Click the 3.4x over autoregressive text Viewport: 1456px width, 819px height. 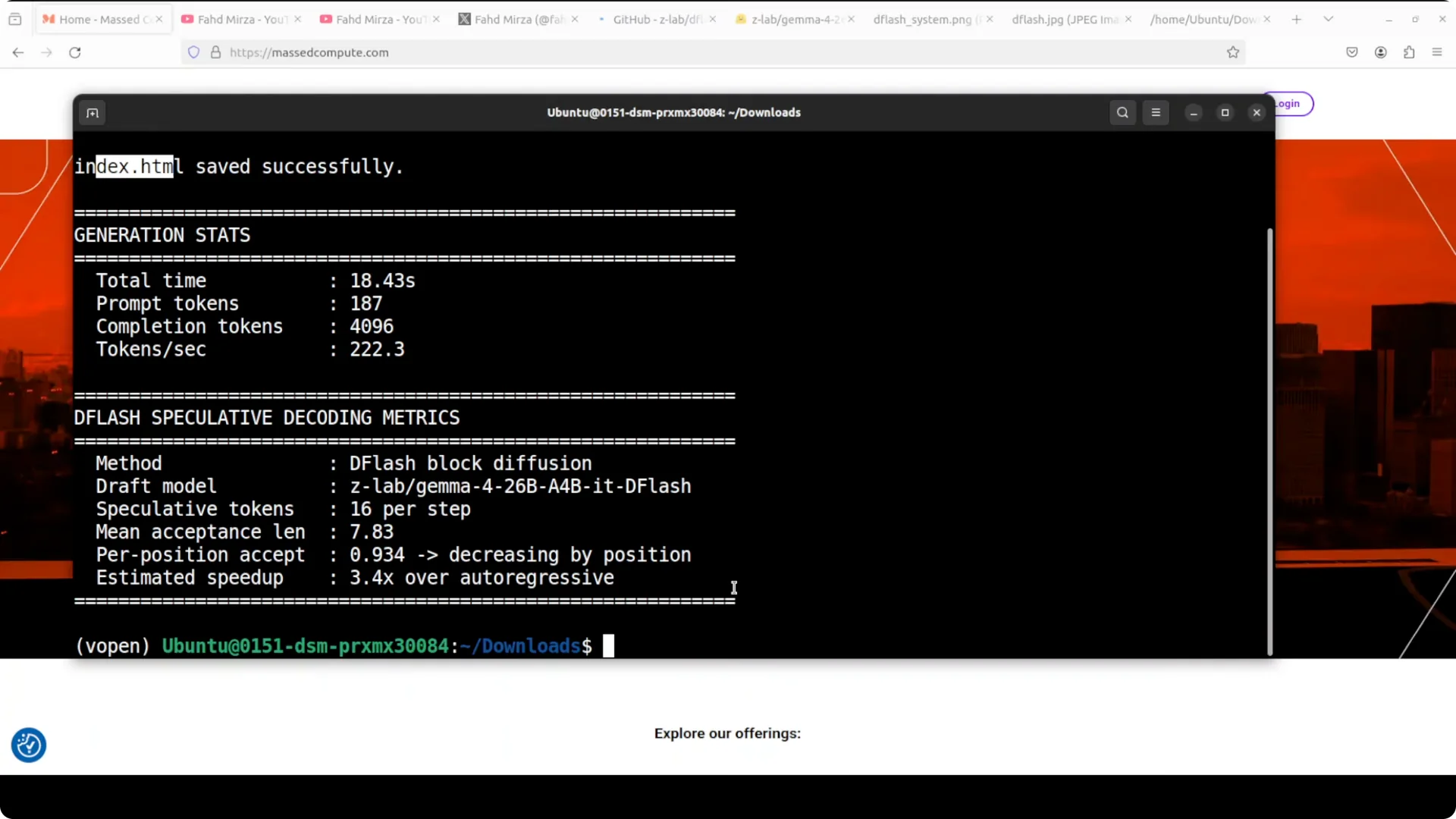pos(482,579)
